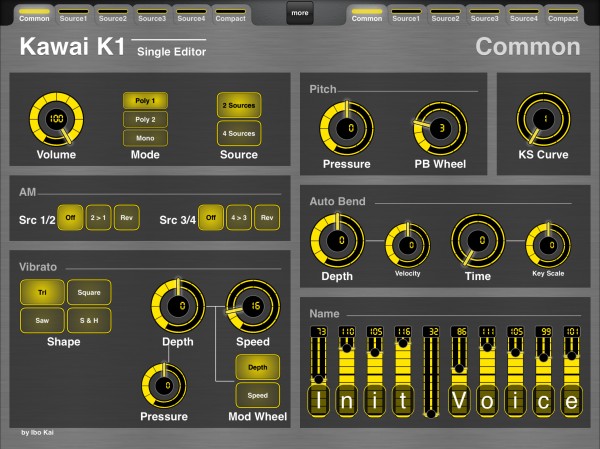Set Src 1/2 AM to Off
600x449 pixels.
click(70, 217)
